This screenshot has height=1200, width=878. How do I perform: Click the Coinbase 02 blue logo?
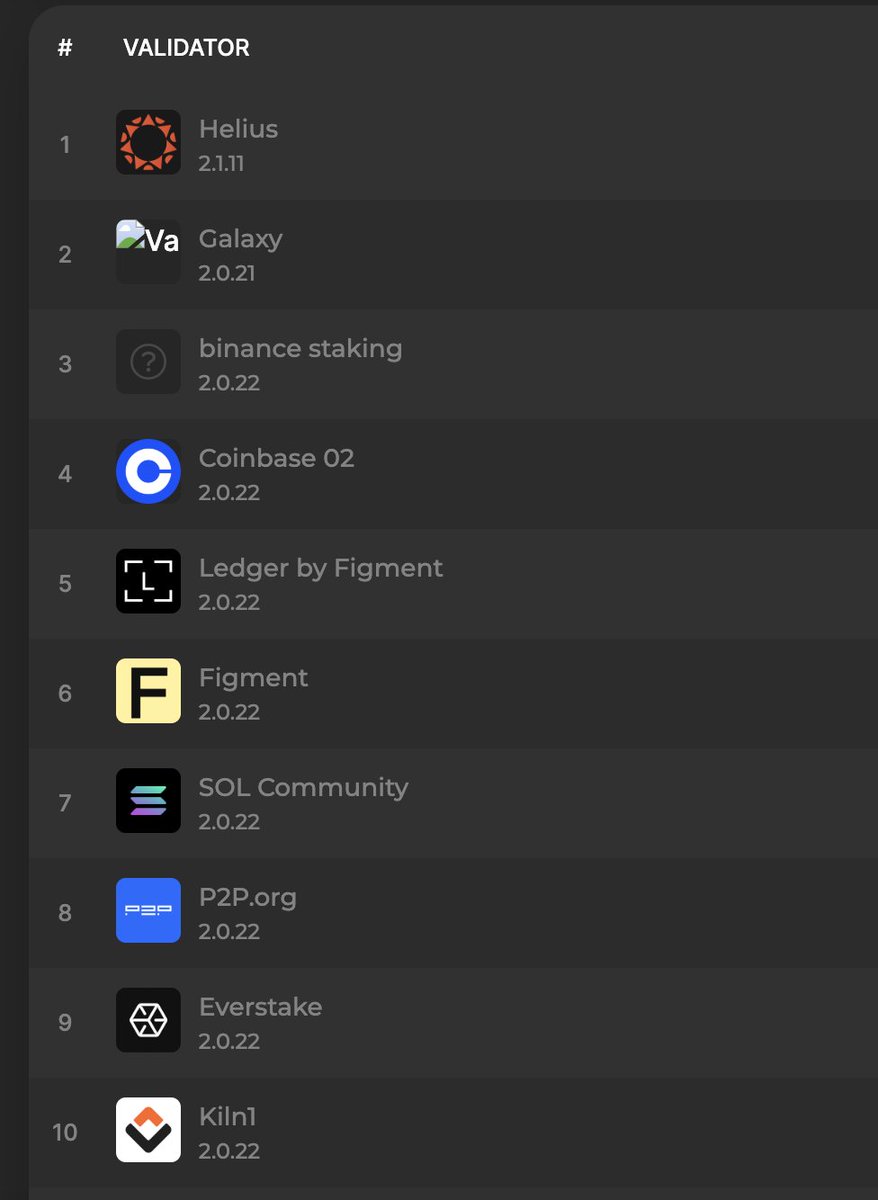point(148,471)
